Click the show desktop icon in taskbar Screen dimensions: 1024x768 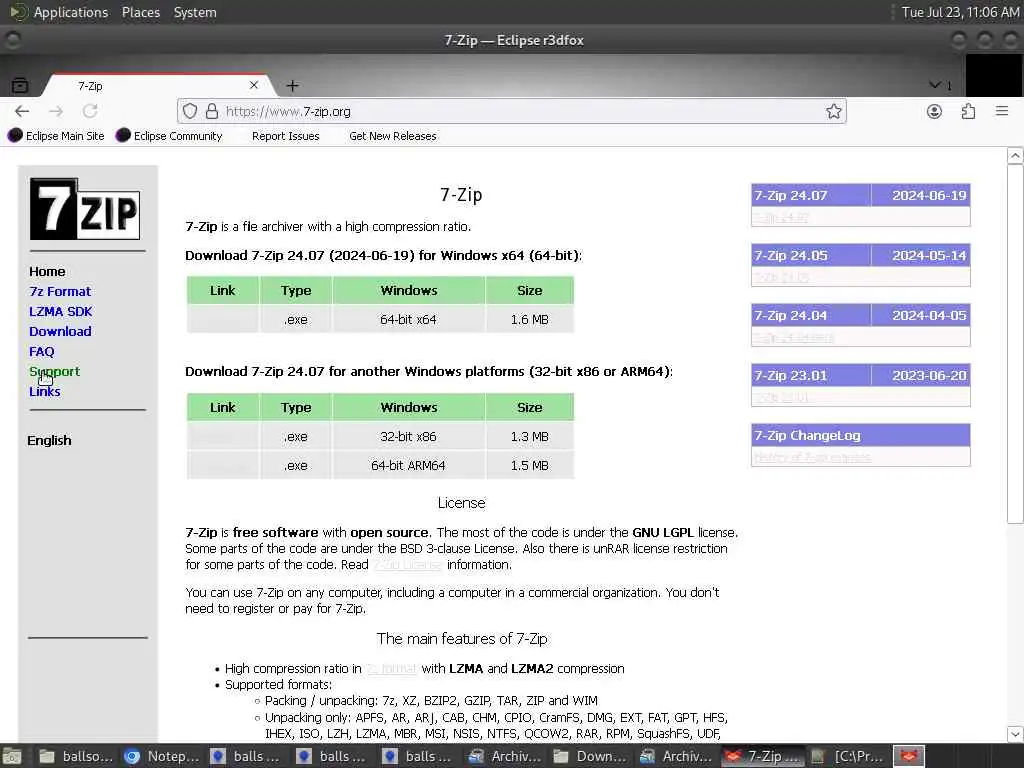coord(12,756)
